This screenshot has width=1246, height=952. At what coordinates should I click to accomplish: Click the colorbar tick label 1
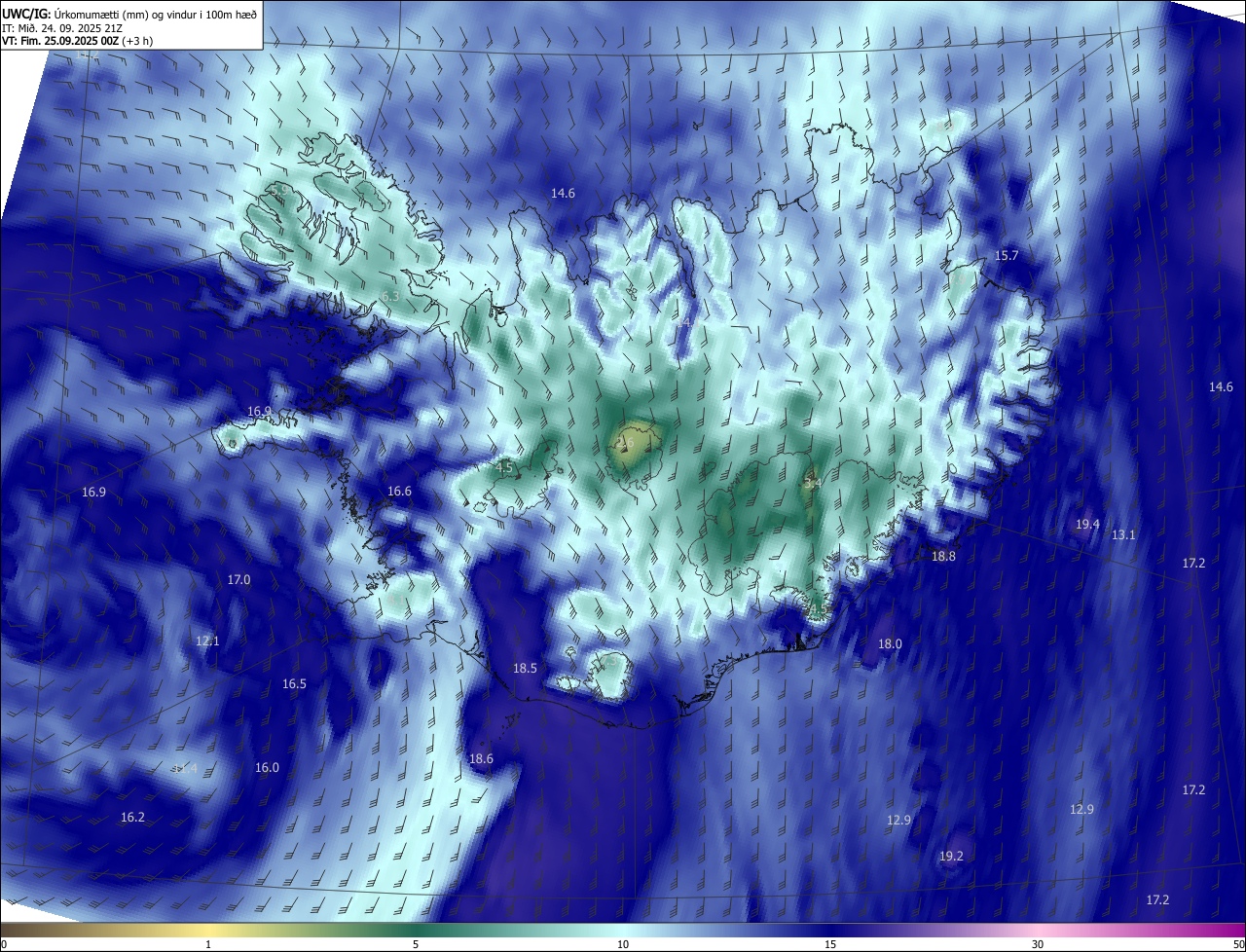click(x=208, y=944)
